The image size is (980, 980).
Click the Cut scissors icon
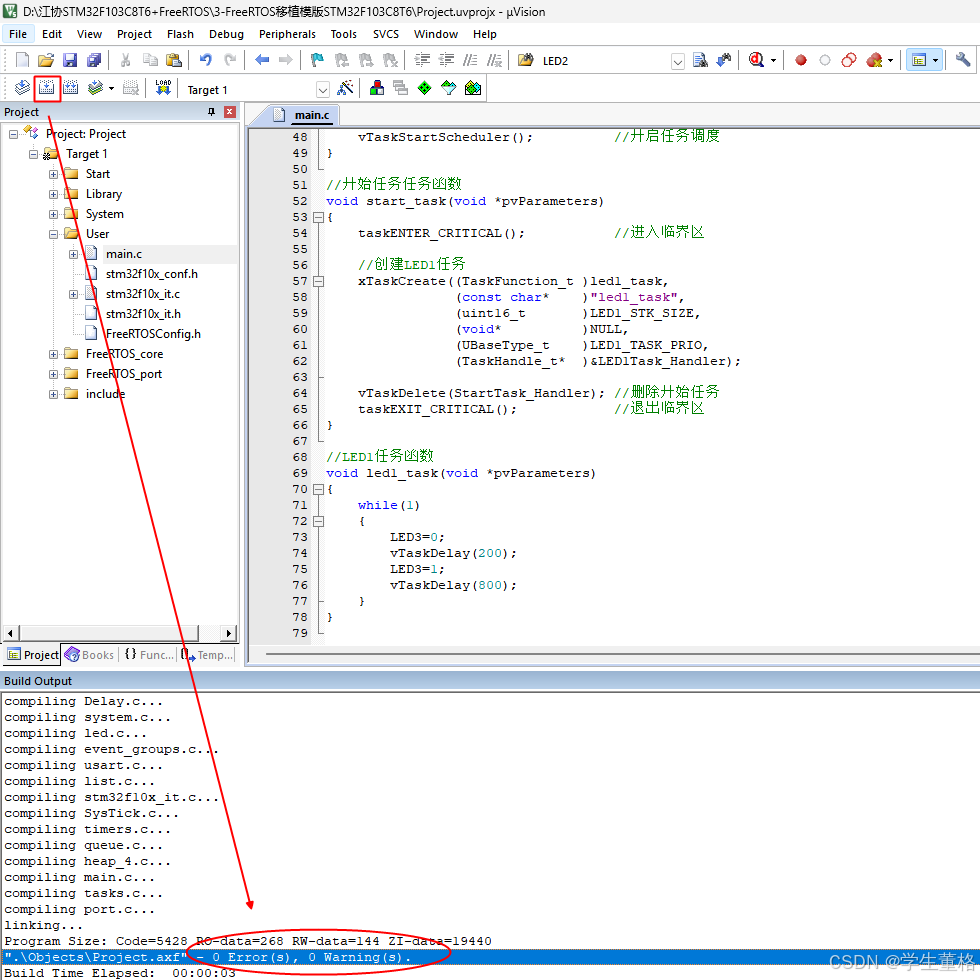click(x=126, y=60)
